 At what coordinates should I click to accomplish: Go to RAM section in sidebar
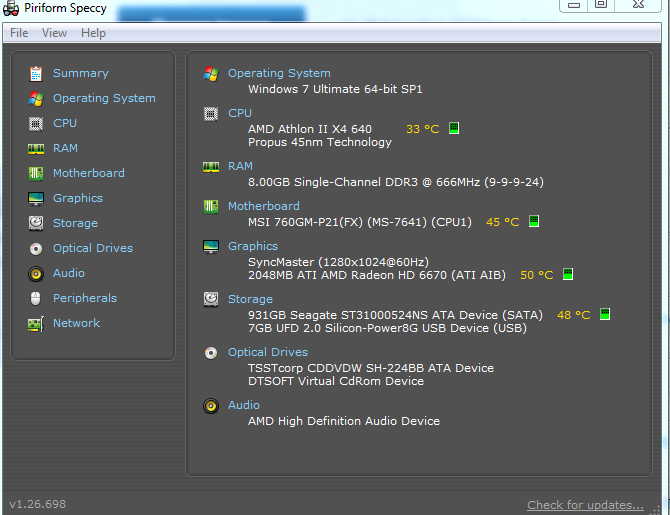tap(65, 148)
